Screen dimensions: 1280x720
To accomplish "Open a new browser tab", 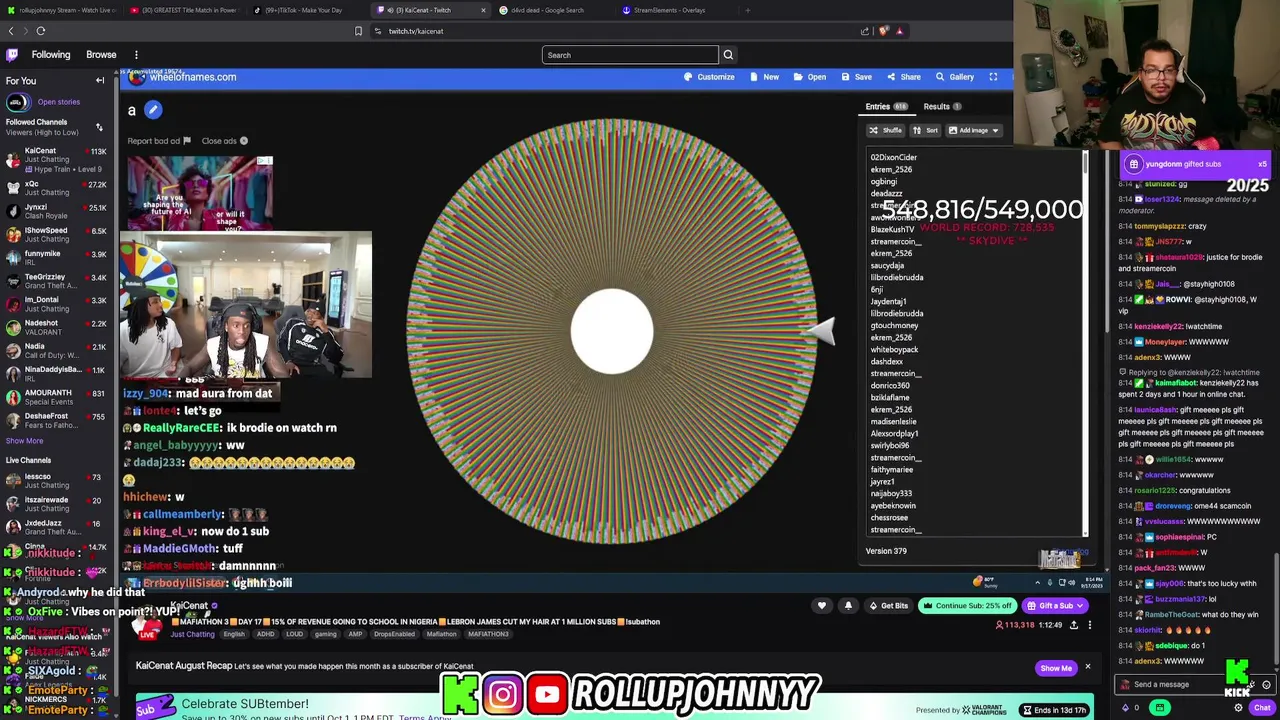I will click(x=748, y=10).
